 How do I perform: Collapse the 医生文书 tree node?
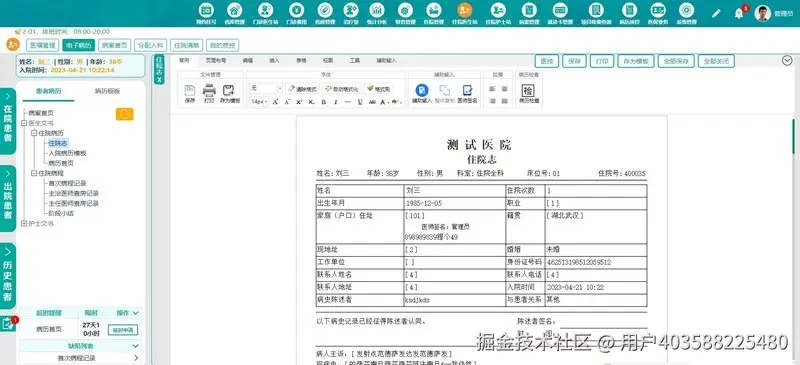click(24, 123)
